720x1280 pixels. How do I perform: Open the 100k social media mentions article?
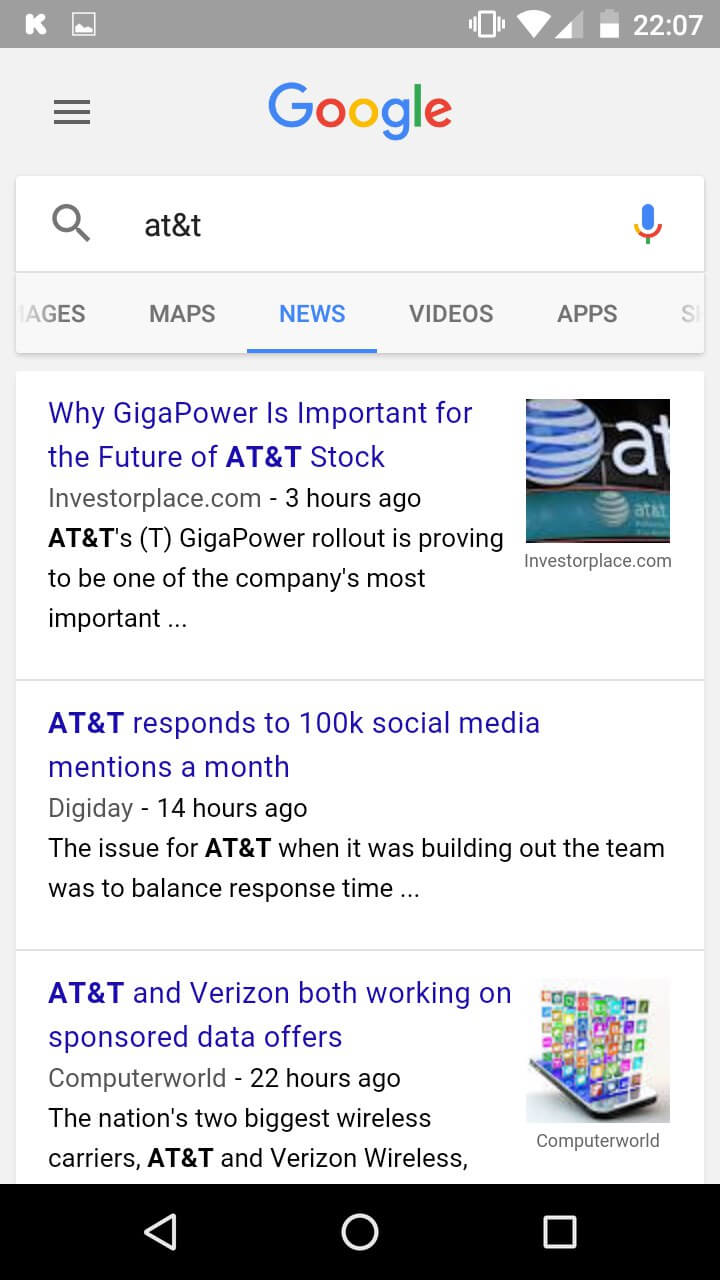[294, 745]
